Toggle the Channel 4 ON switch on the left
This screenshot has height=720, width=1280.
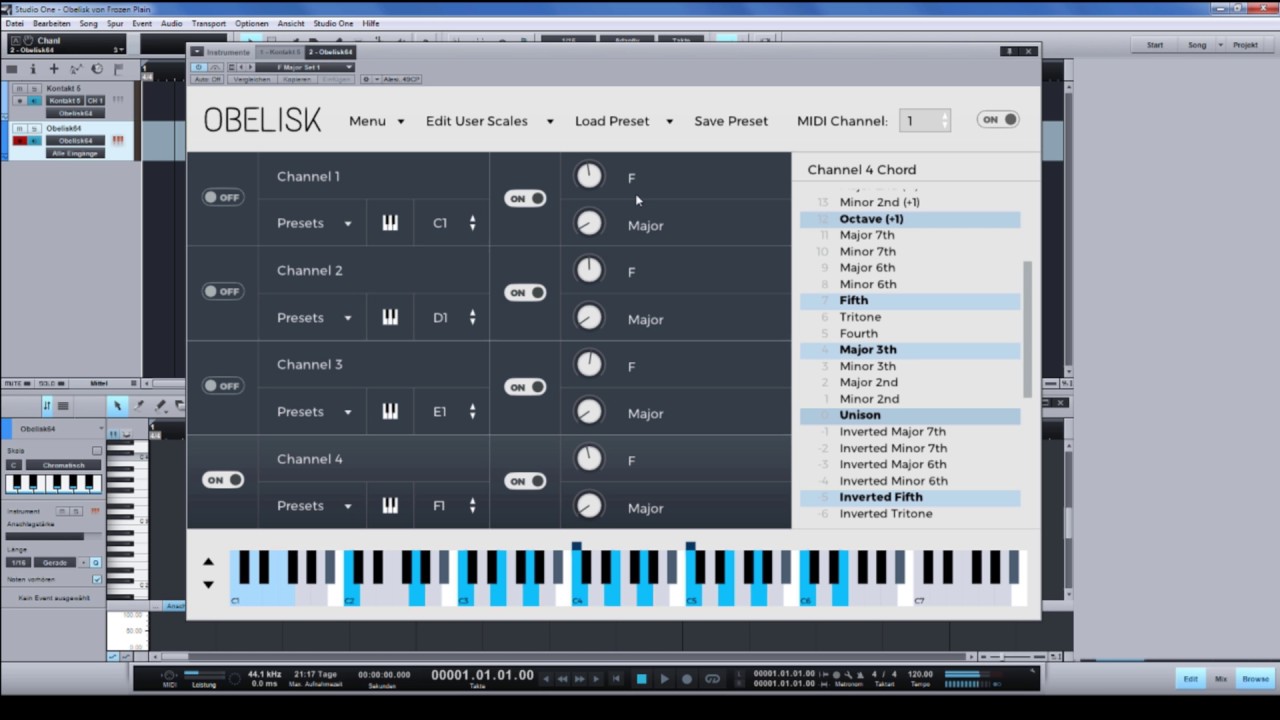click(x=223, y=480)
